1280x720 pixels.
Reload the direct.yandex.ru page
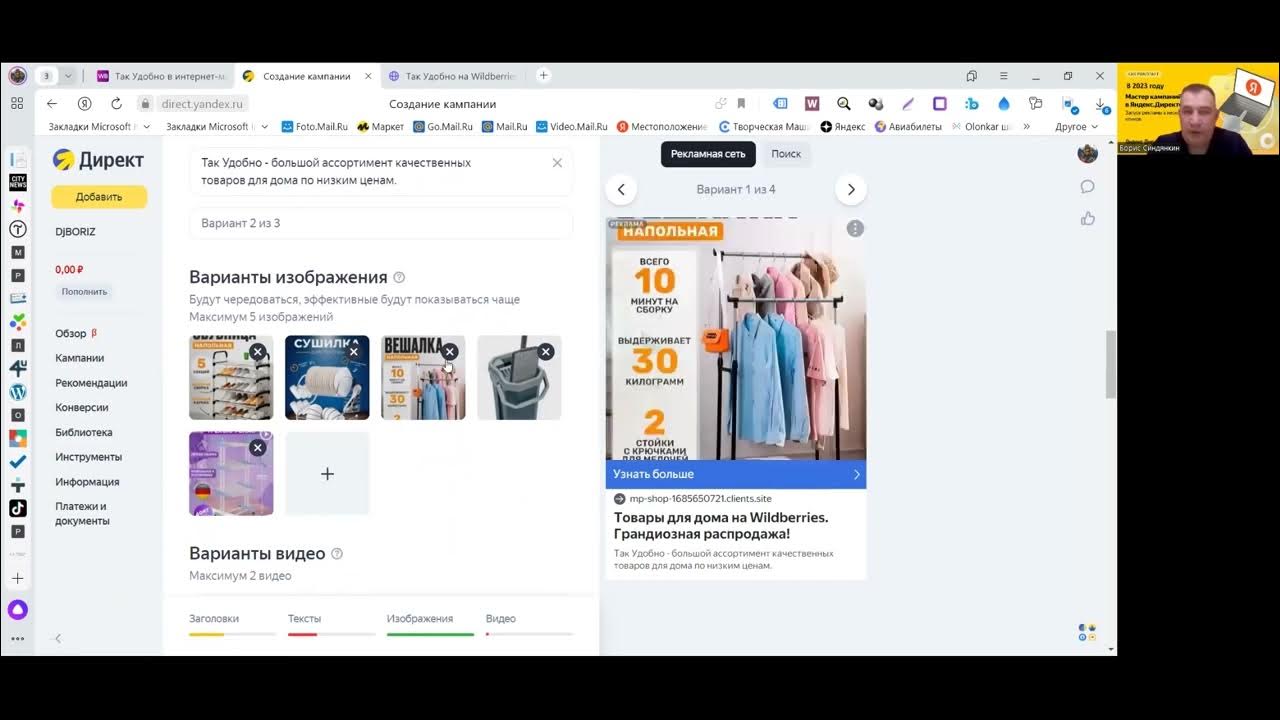(116, 103)
